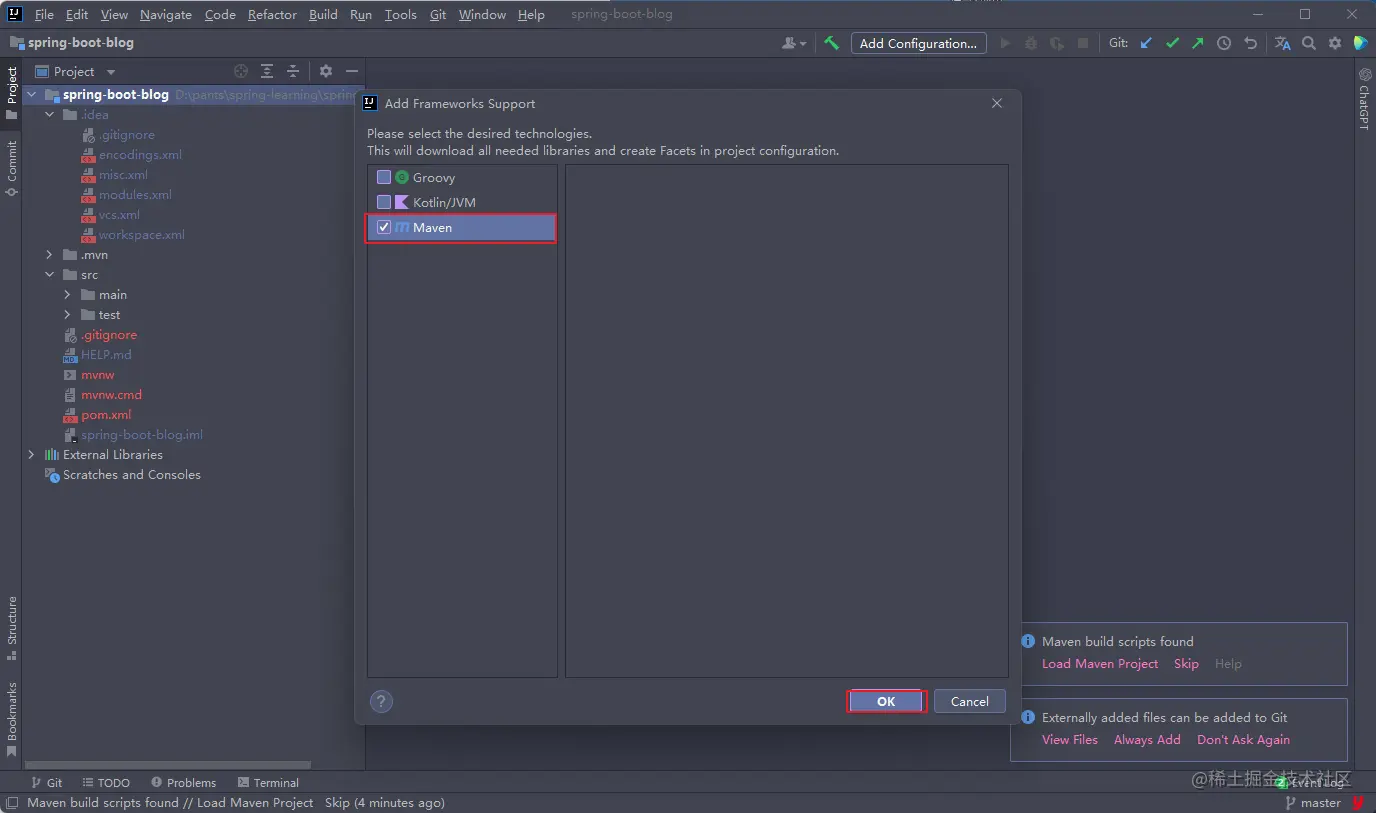Open the Problems tool window tab
The image size is (1376, 813).
183,782
